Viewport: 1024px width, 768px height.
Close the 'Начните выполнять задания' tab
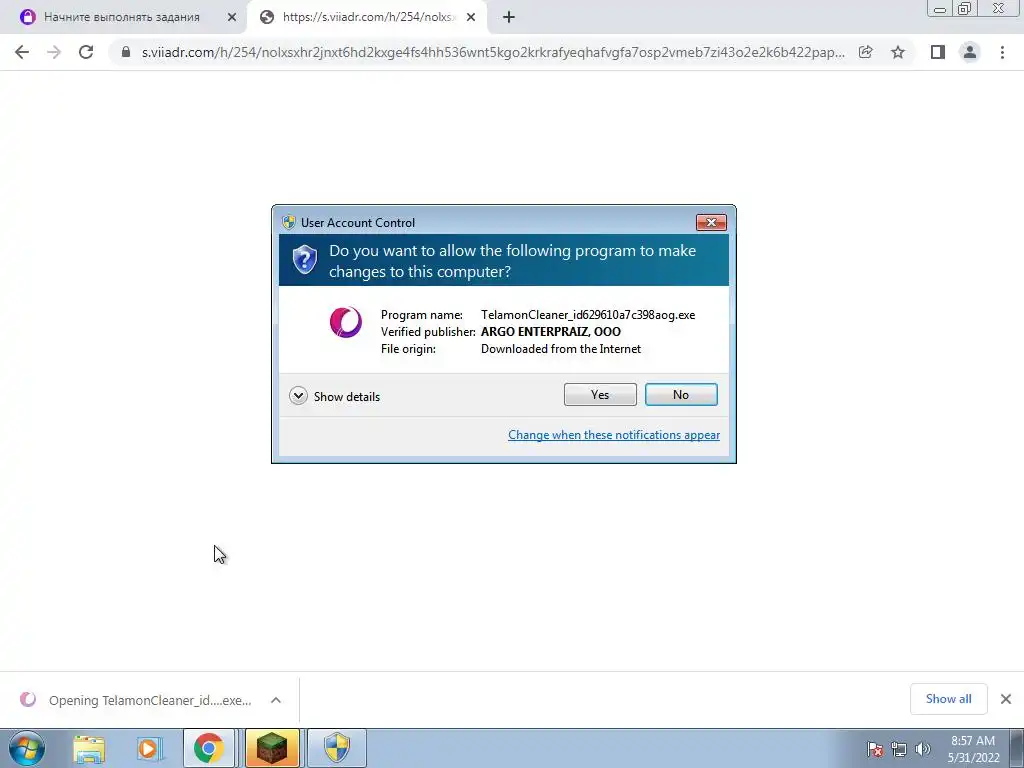pos(232,17)
